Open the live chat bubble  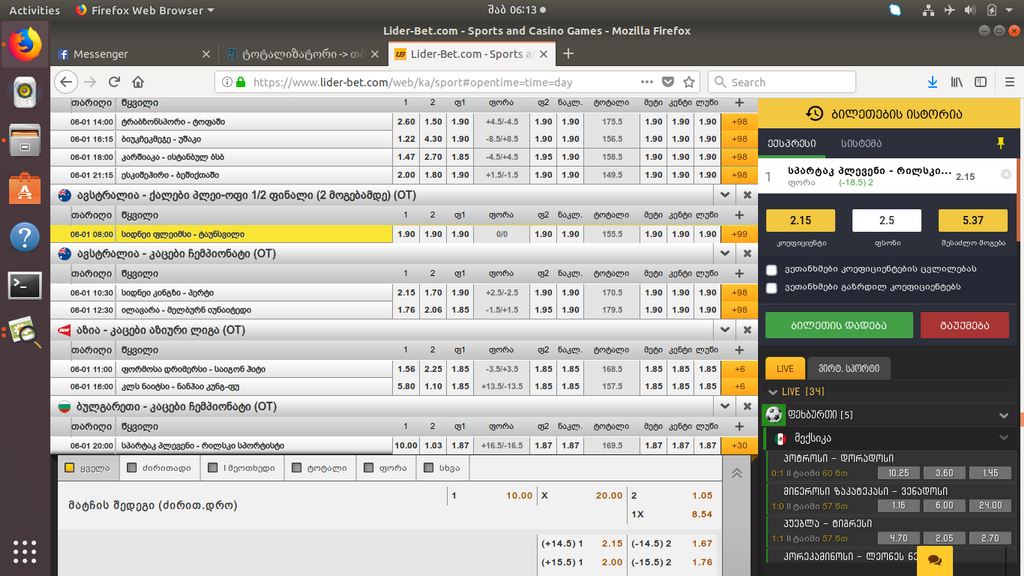(935, 560)
